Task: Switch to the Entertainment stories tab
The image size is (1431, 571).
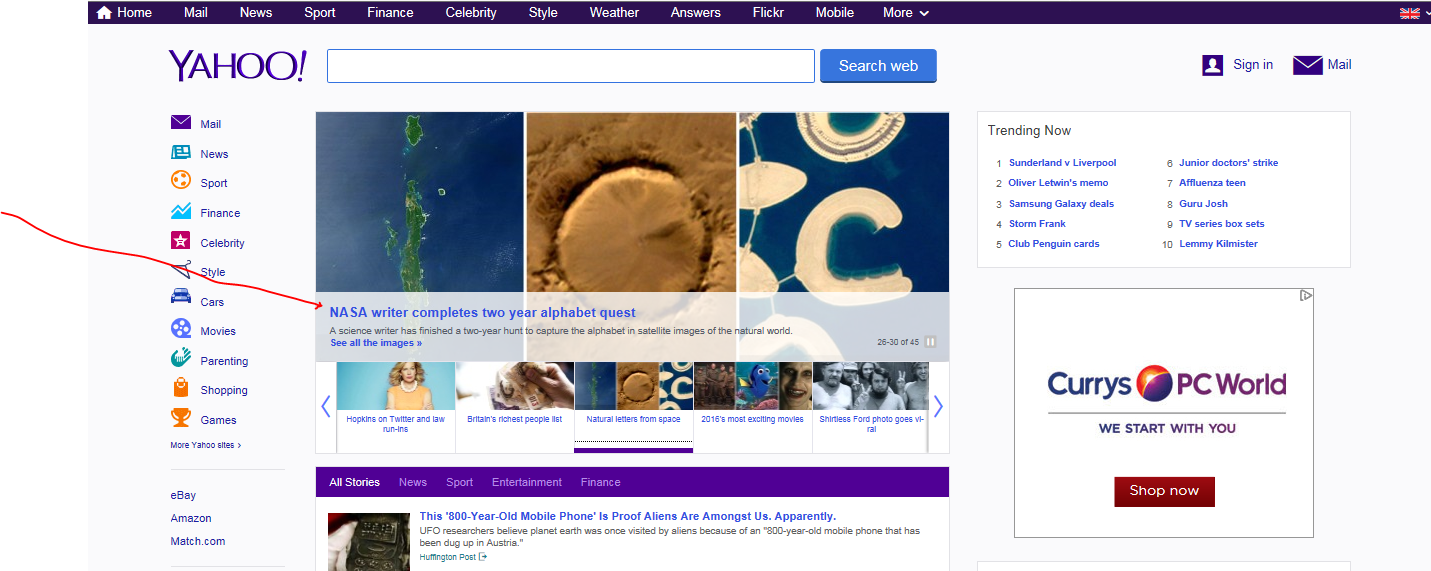Action: point(527,482)
